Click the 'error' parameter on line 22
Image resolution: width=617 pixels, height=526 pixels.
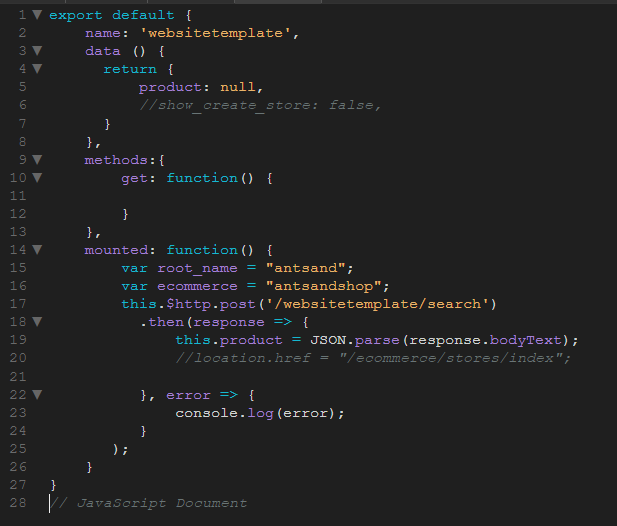(188, 395)
